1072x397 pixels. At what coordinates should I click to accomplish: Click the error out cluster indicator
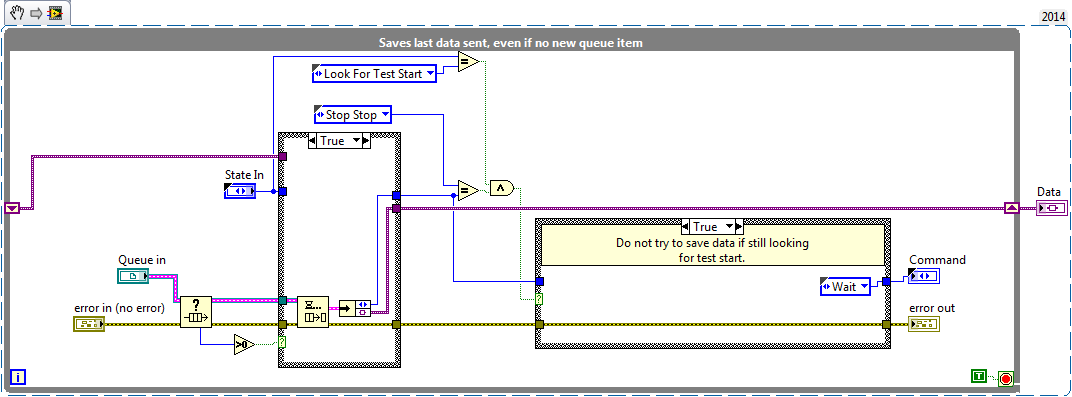click(924, 325)
